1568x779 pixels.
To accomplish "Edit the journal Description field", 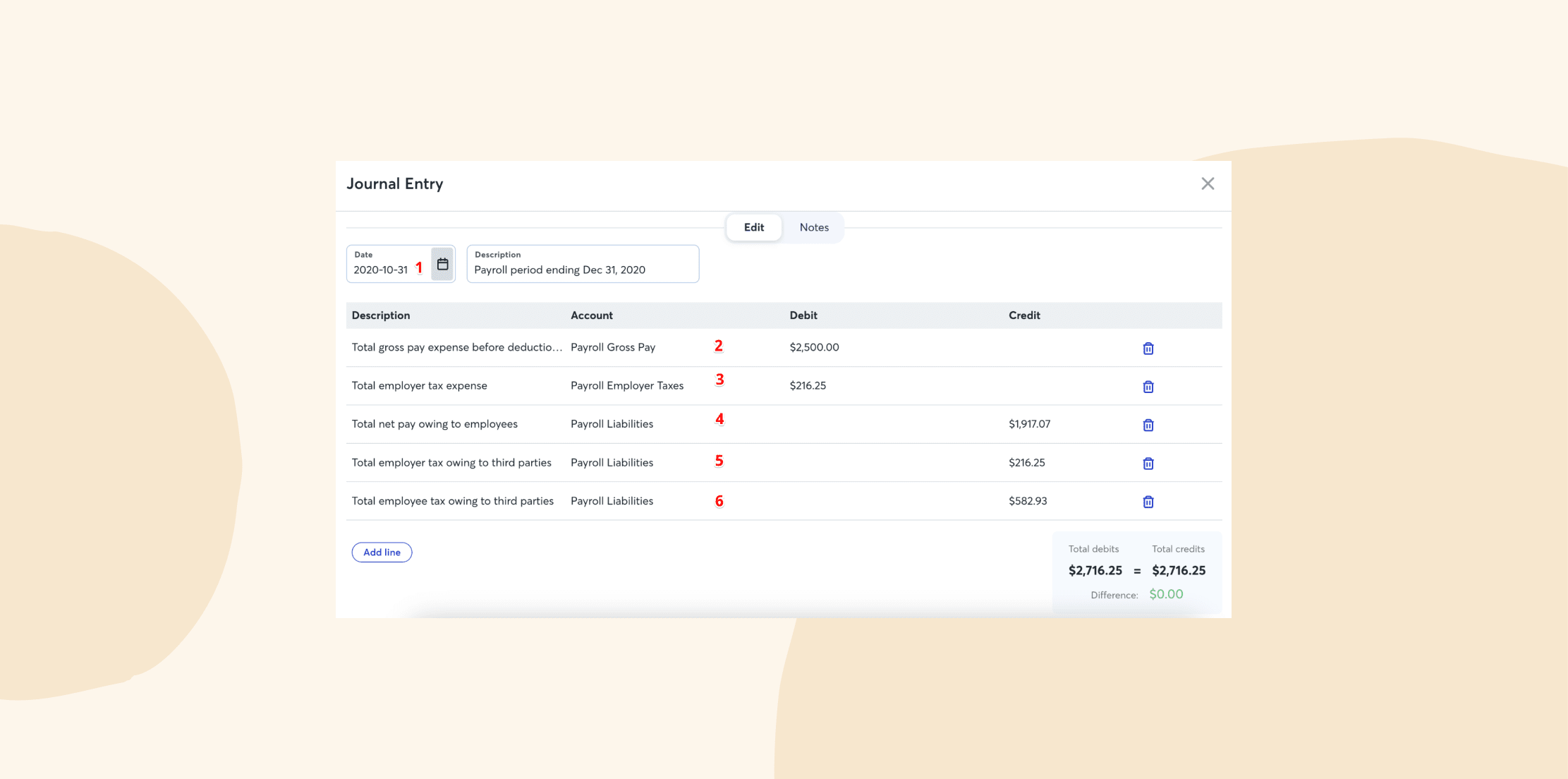I will [582, 270].
